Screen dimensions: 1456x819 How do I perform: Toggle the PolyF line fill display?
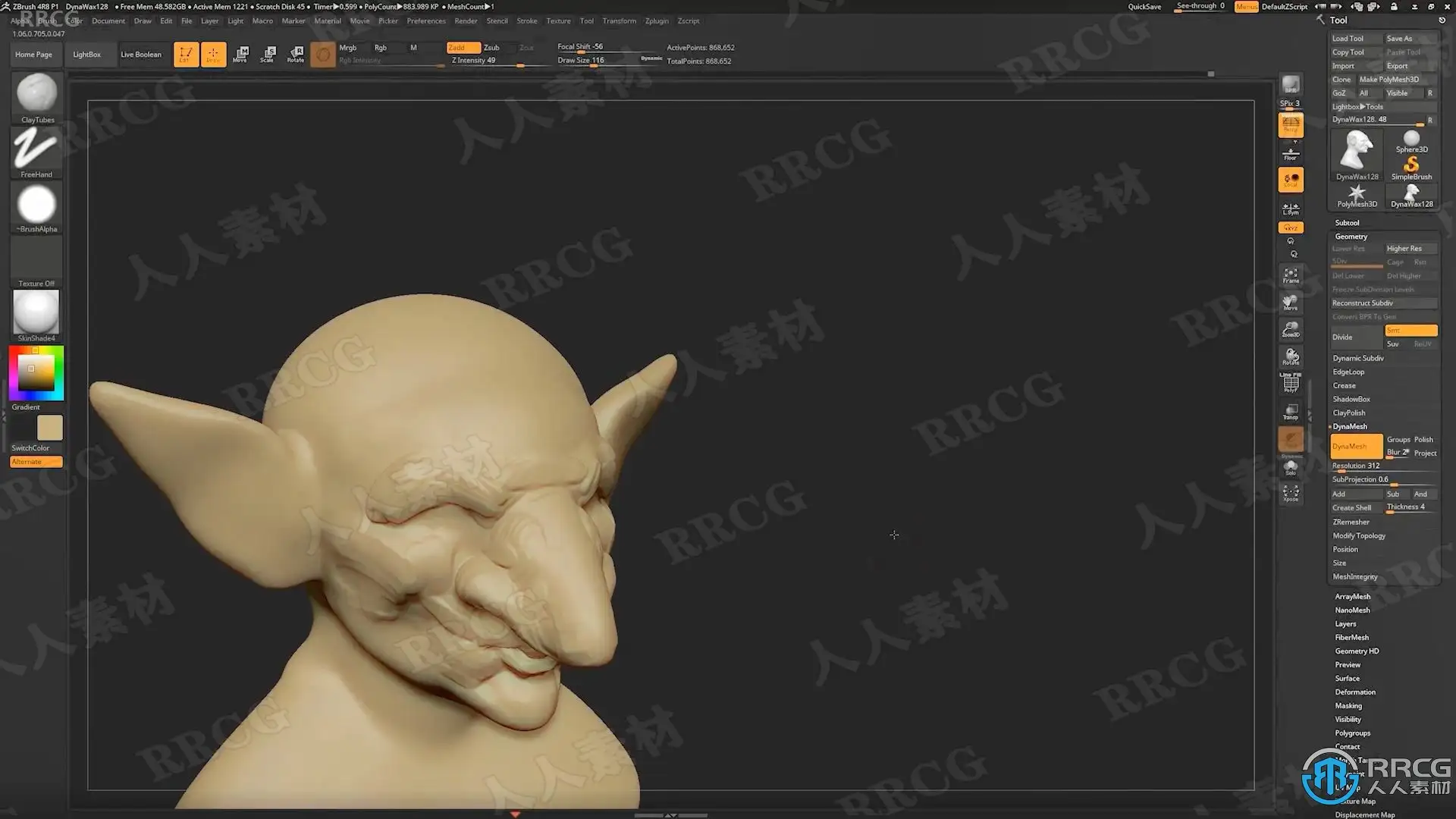coord(1291,384)
